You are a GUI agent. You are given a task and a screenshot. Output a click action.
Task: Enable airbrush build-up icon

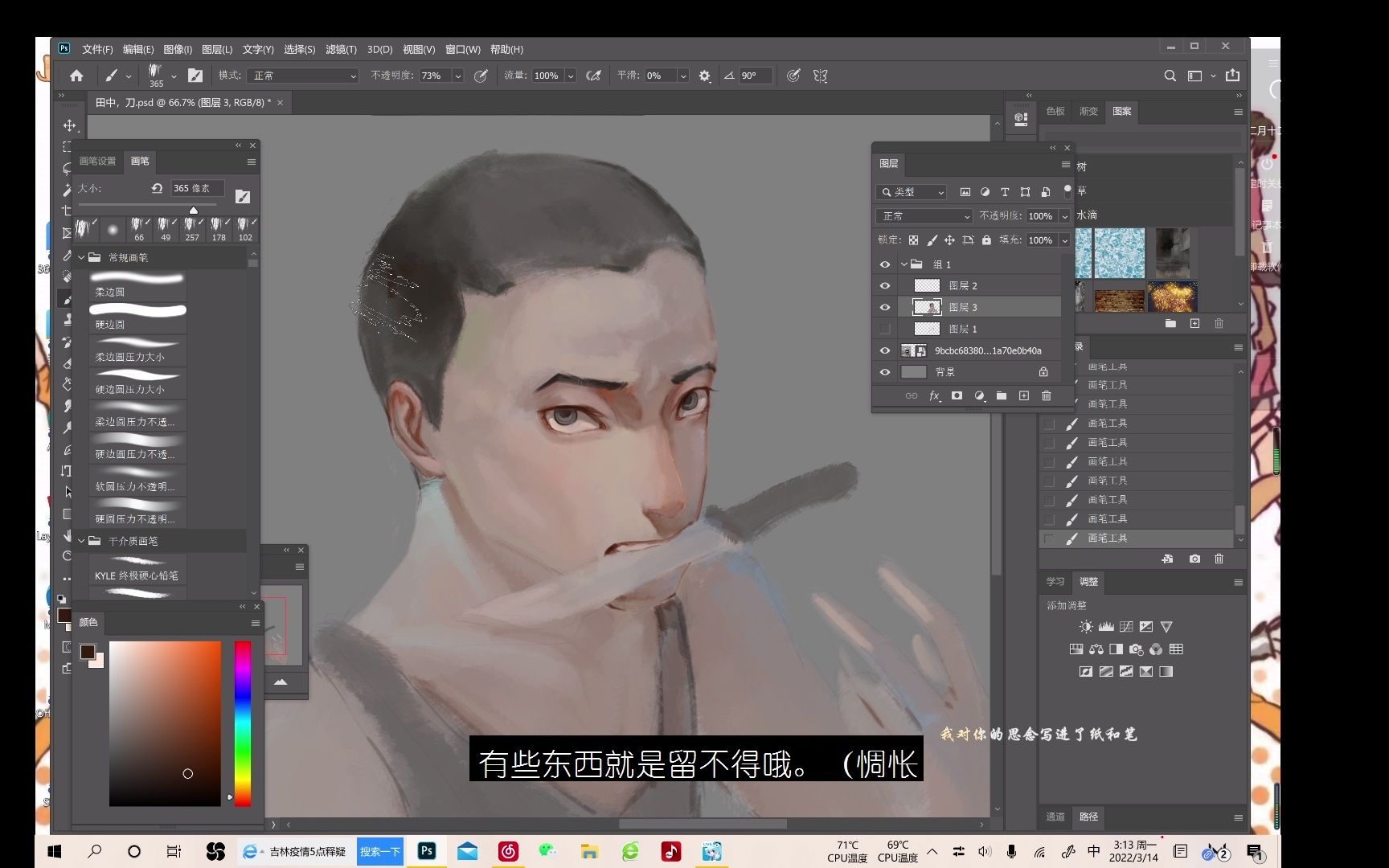pyautogui.click(x=593, y=76)
